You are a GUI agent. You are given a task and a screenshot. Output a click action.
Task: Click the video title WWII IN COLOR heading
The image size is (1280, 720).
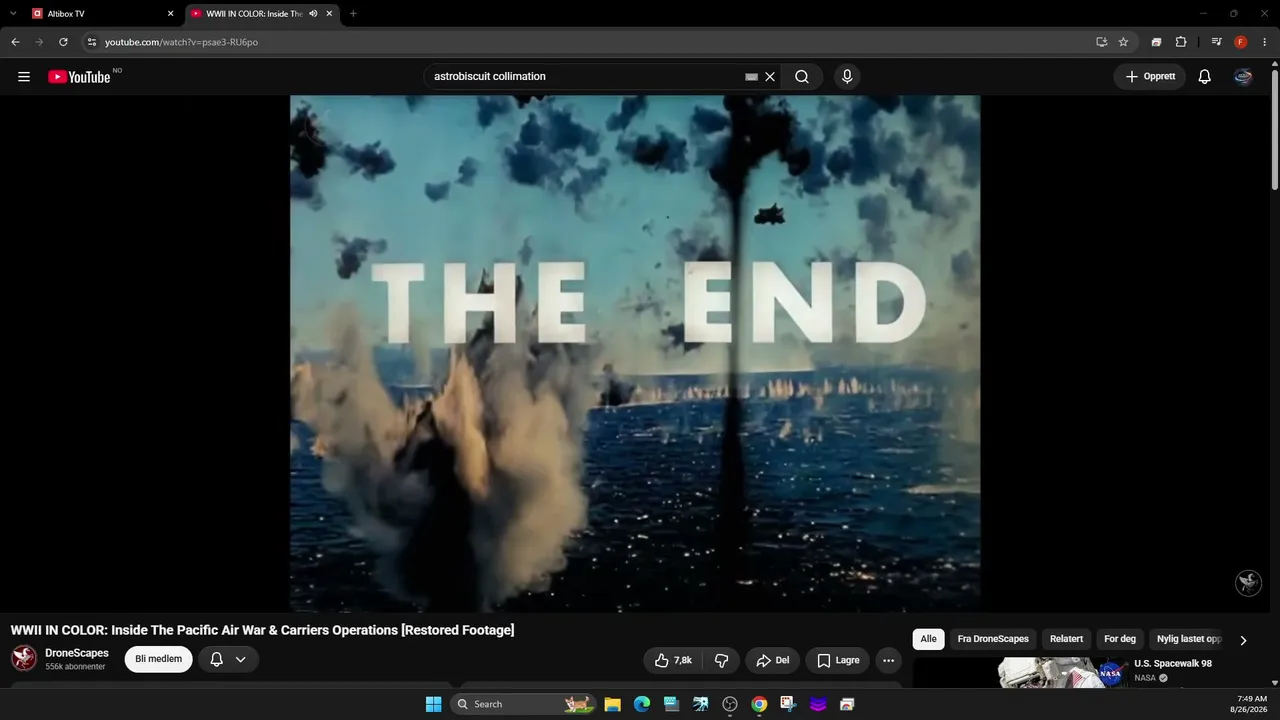(x=262, y=630)
